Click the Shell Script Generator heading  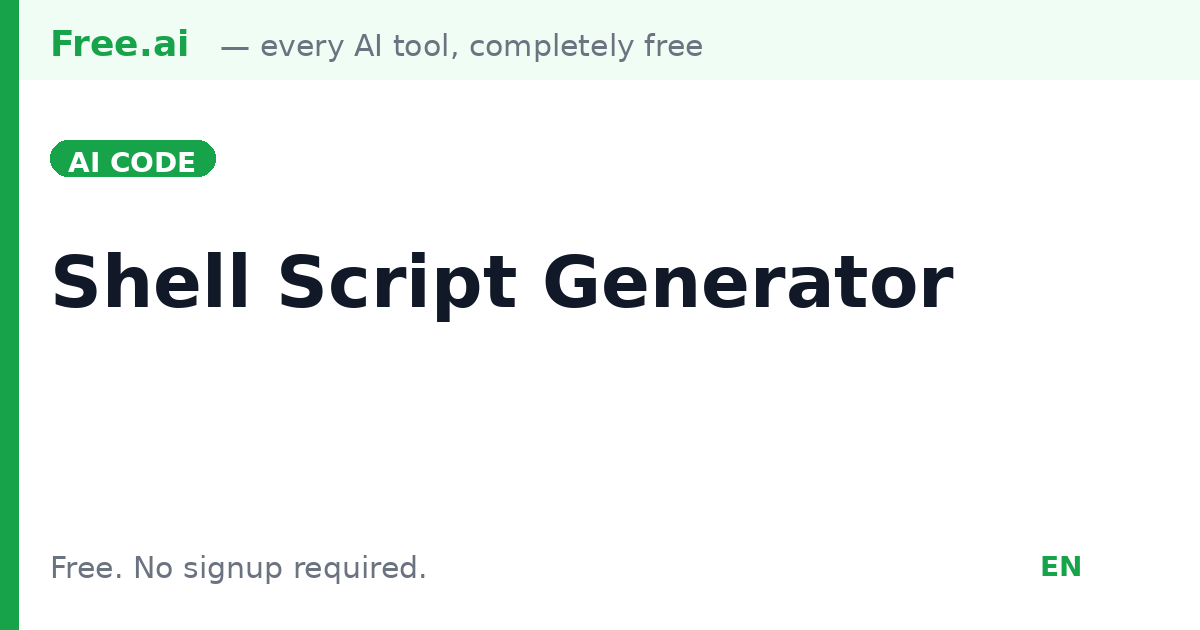click(502, 285)
